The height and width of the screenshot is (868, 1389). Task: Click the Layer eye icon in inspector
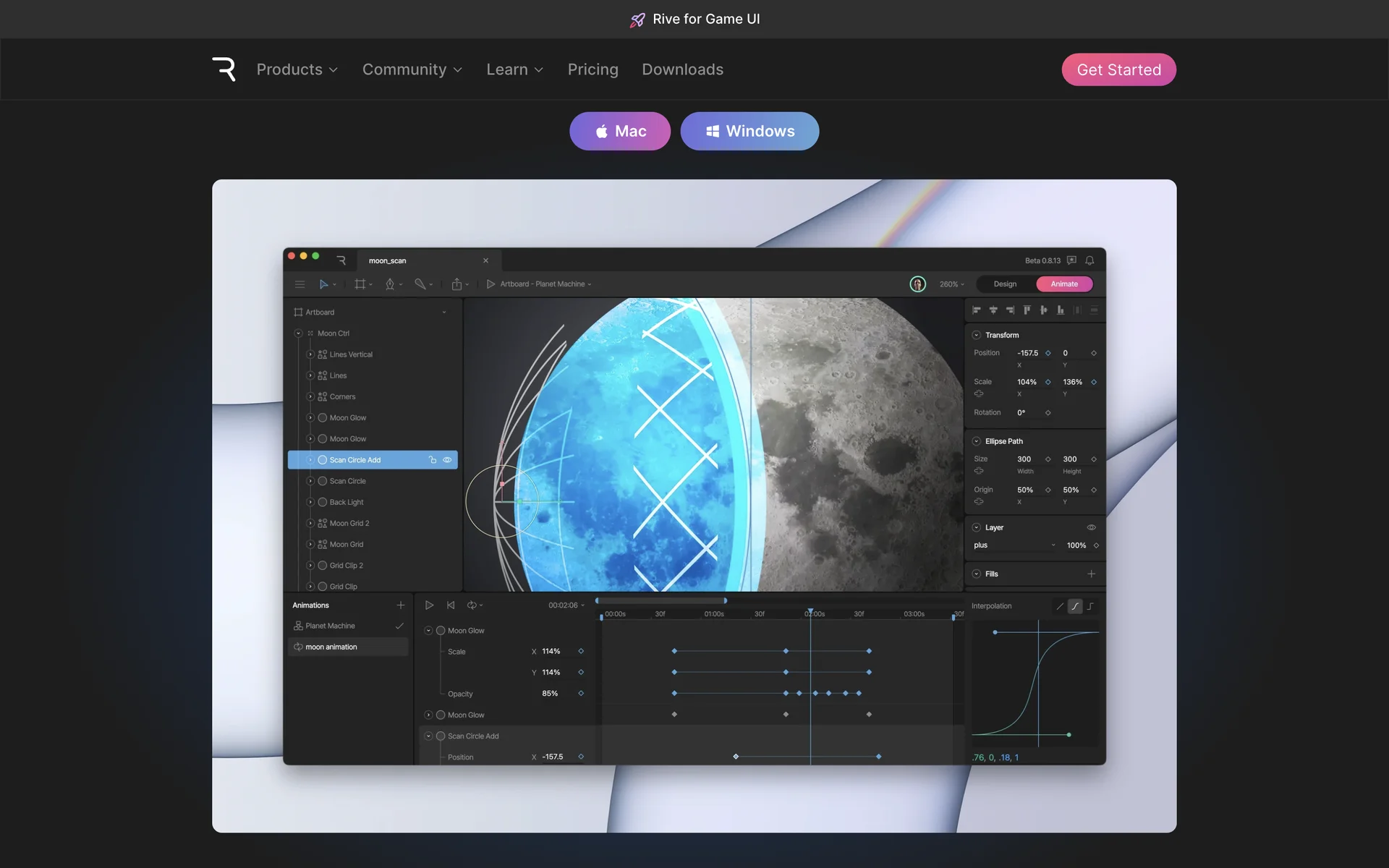click(1091, 527)
